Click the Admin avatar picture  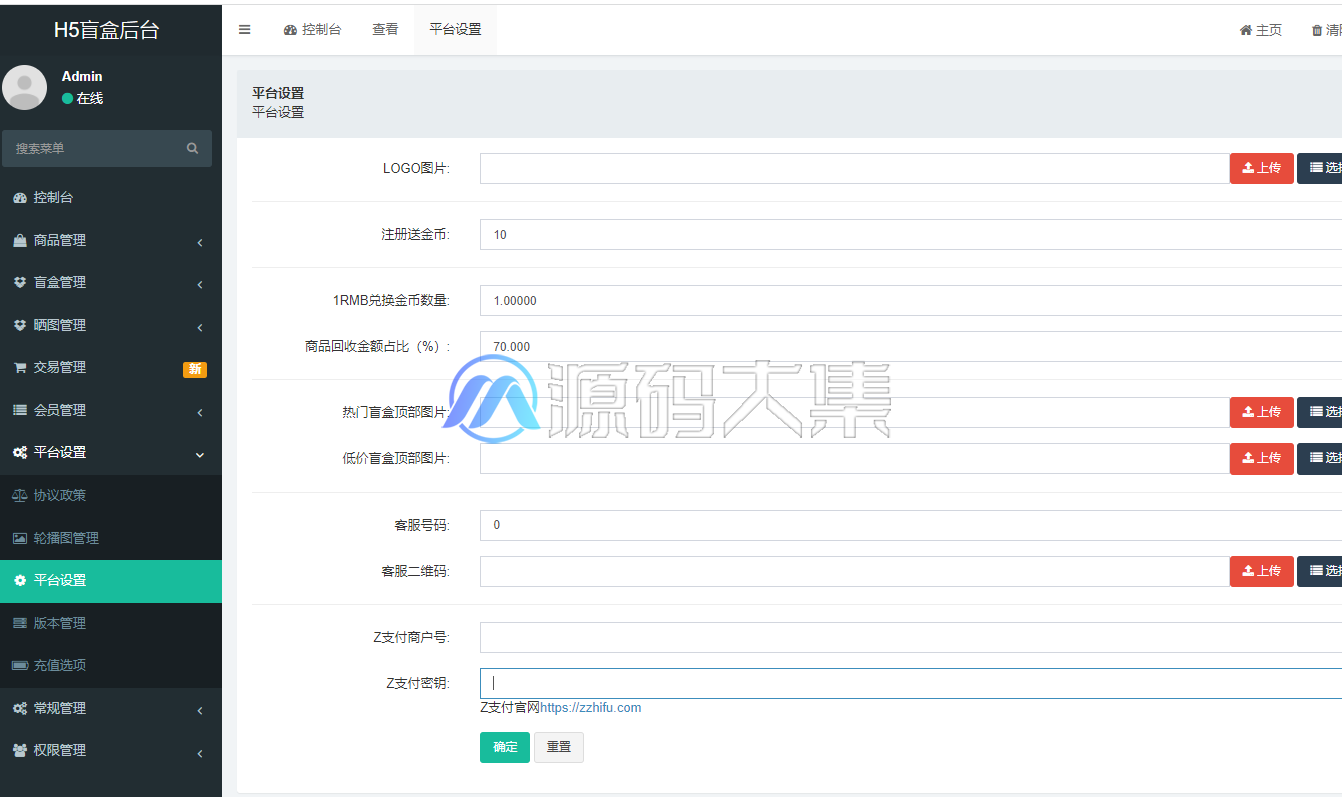click(24, 87)
